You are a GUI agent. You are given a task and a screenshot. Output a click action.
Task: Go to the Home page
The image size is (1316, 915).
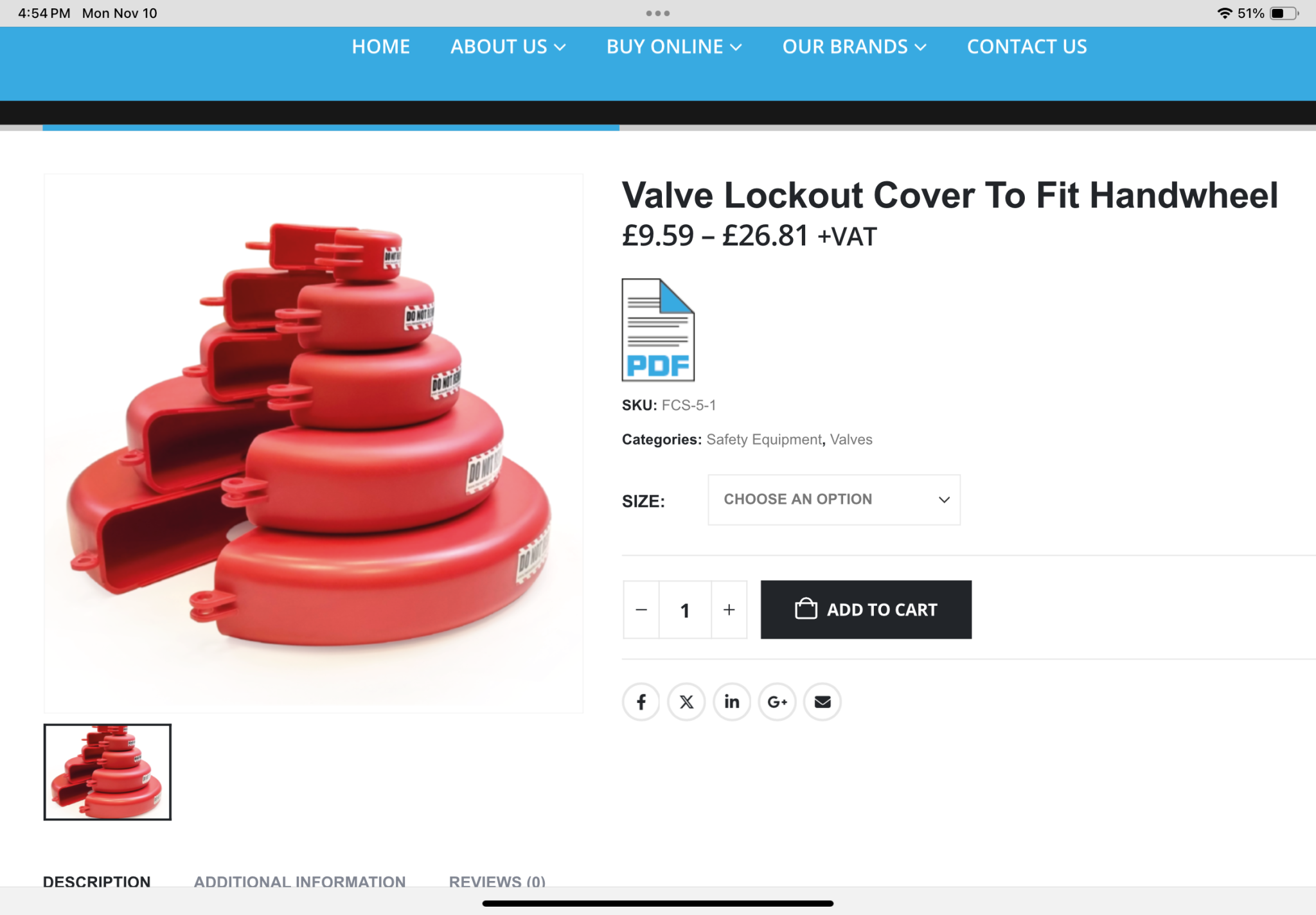coord(381,47)
